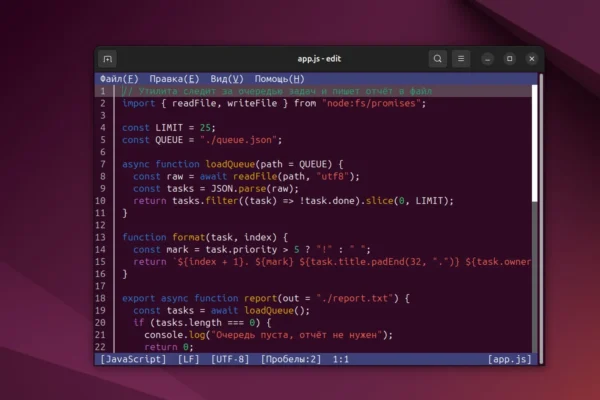Click task.priority on line 14
The height and width of the screenshot is (400, 600).
(x=241, y=250)
